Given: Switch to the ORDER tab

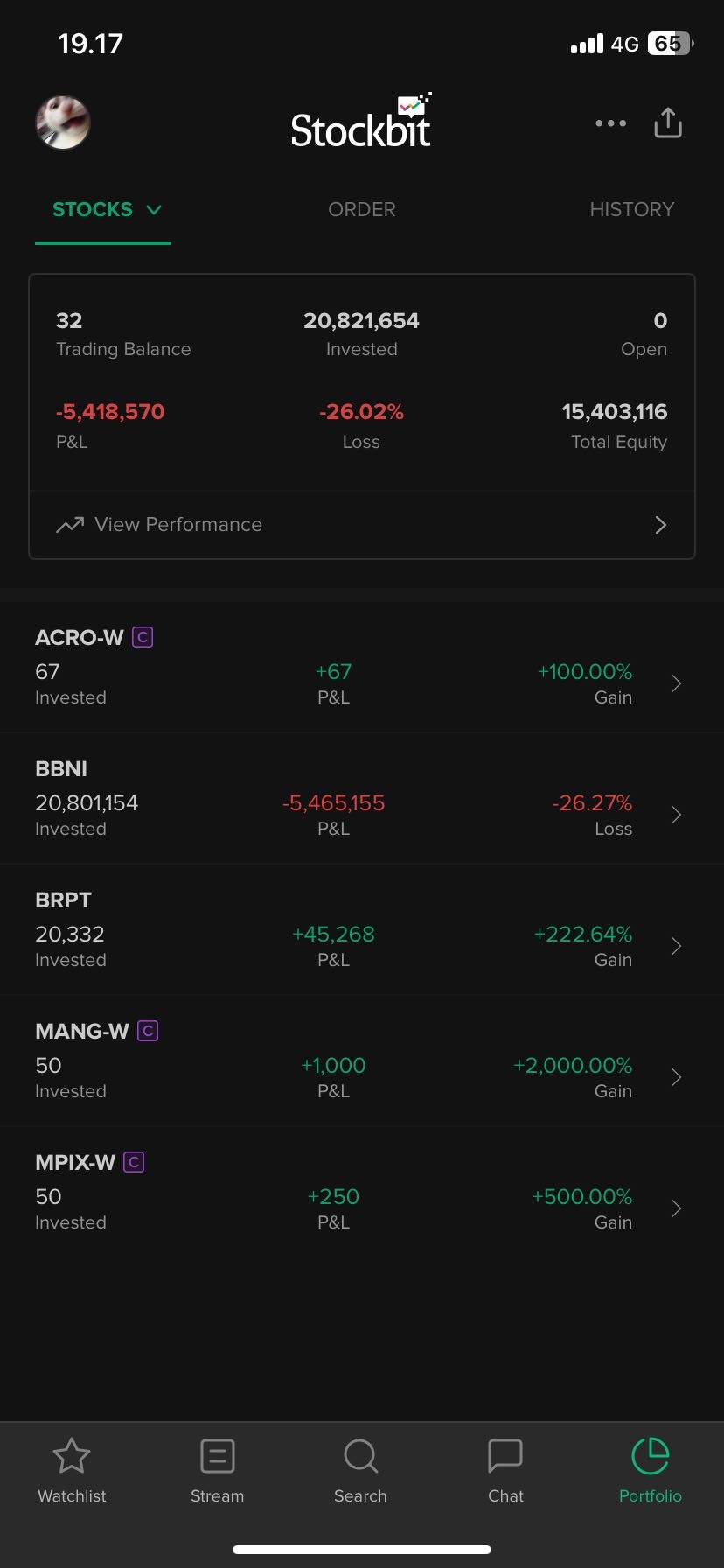Looking at the screenshot, I should pos(362,210).
